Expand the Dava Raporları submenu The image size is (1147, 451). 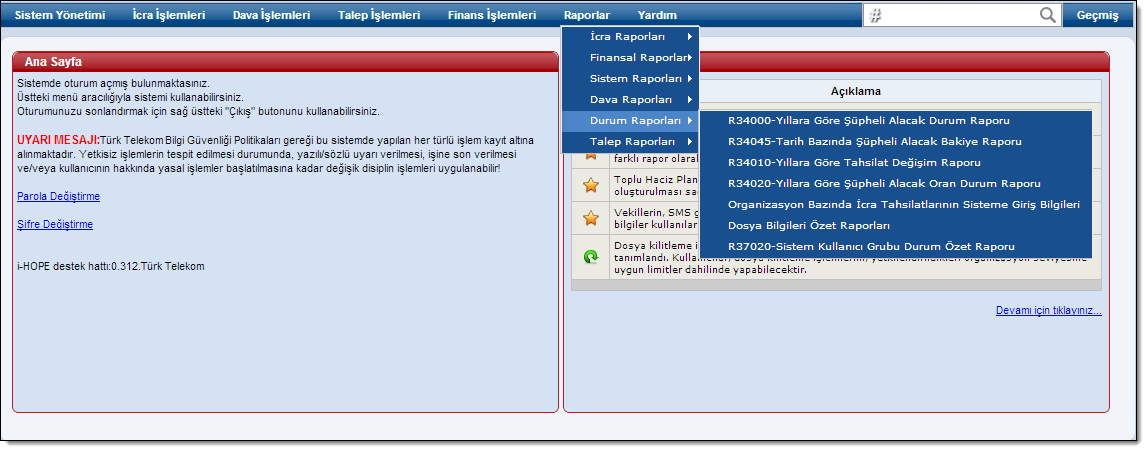tap(631, 99)
